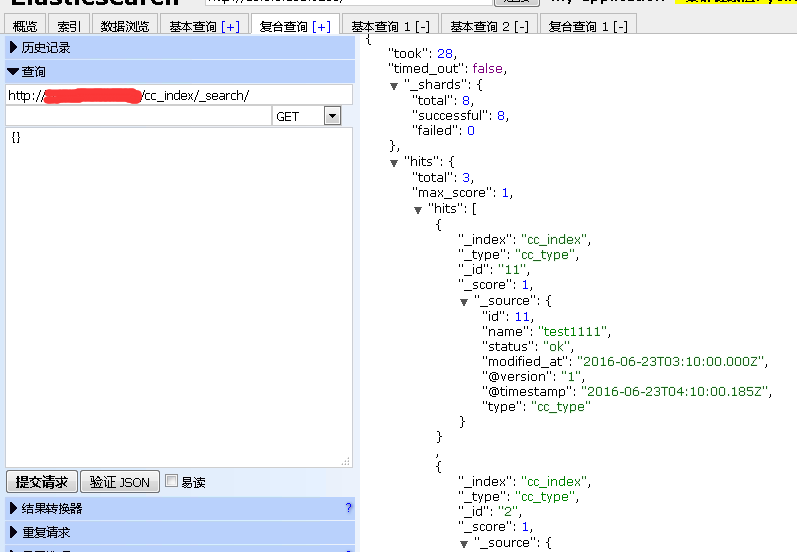This screenshot has height=552, width=797.
Task: Click the _score value under _id "2"
Action: pyautogui.click(x=526, y=527)
